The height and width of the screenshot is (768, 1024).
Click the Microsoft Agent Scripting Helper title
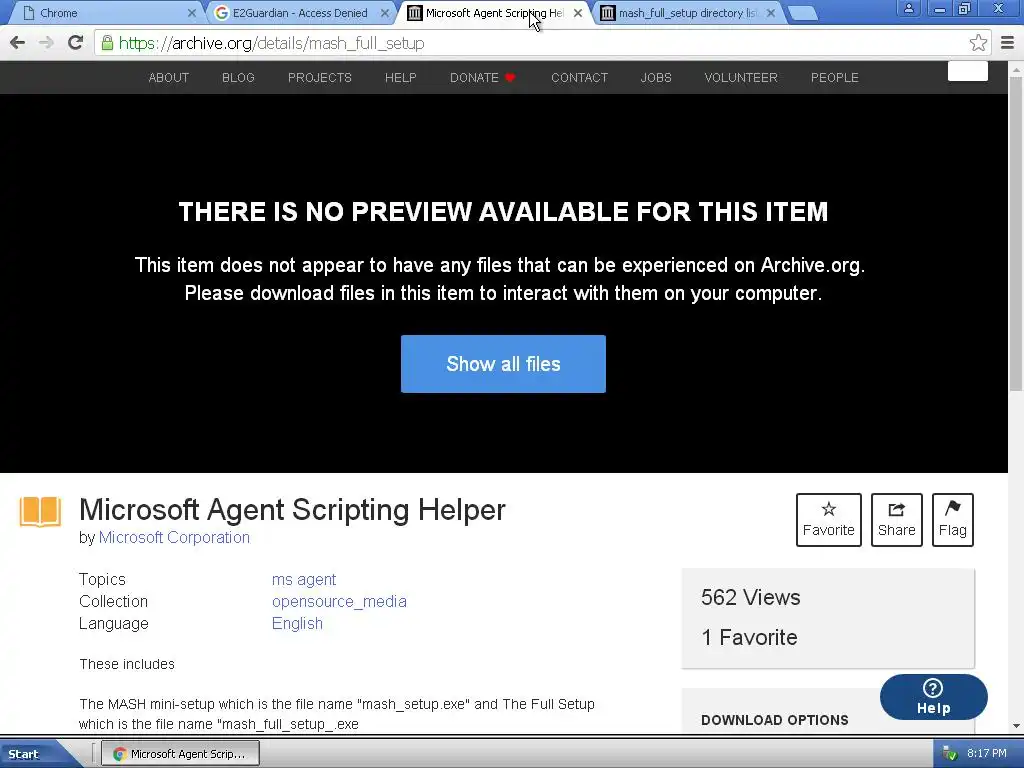[292, 510]
